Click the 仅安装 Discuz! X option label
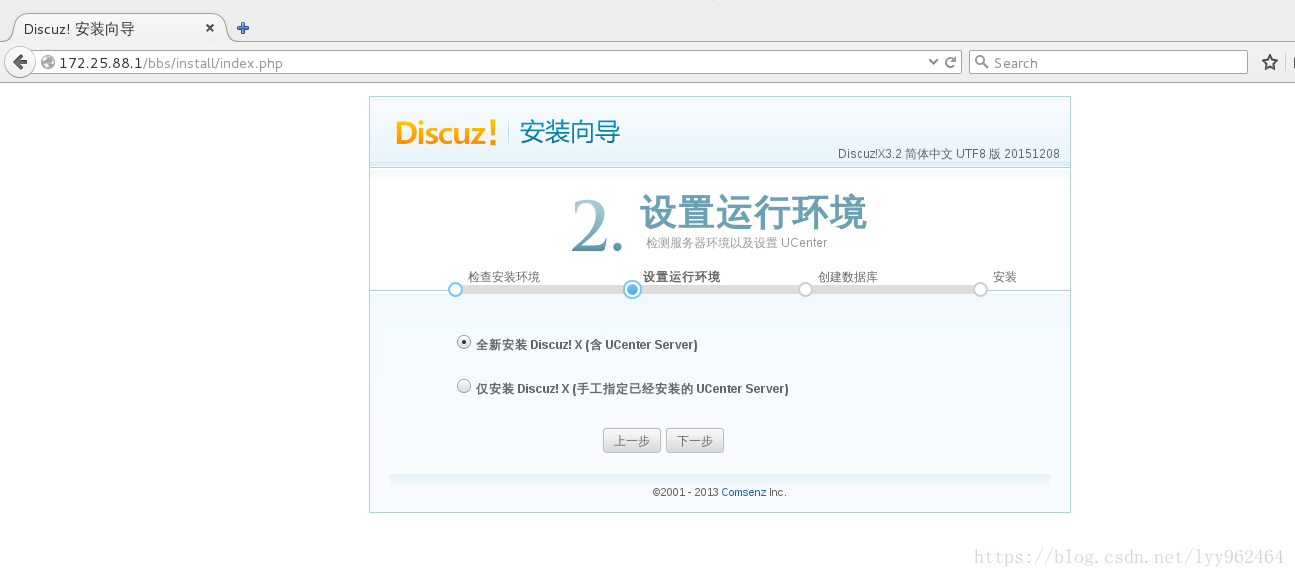 coord(632,389)
